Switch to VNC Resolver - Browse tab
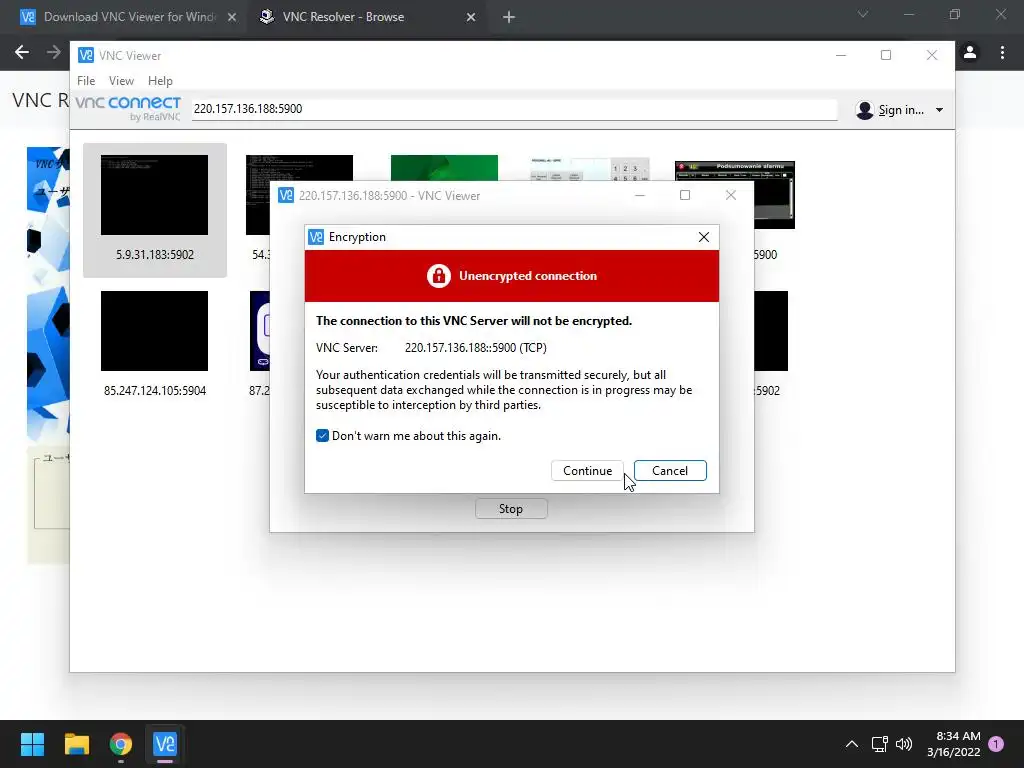1024x768 pixels. tap(344, 17)
